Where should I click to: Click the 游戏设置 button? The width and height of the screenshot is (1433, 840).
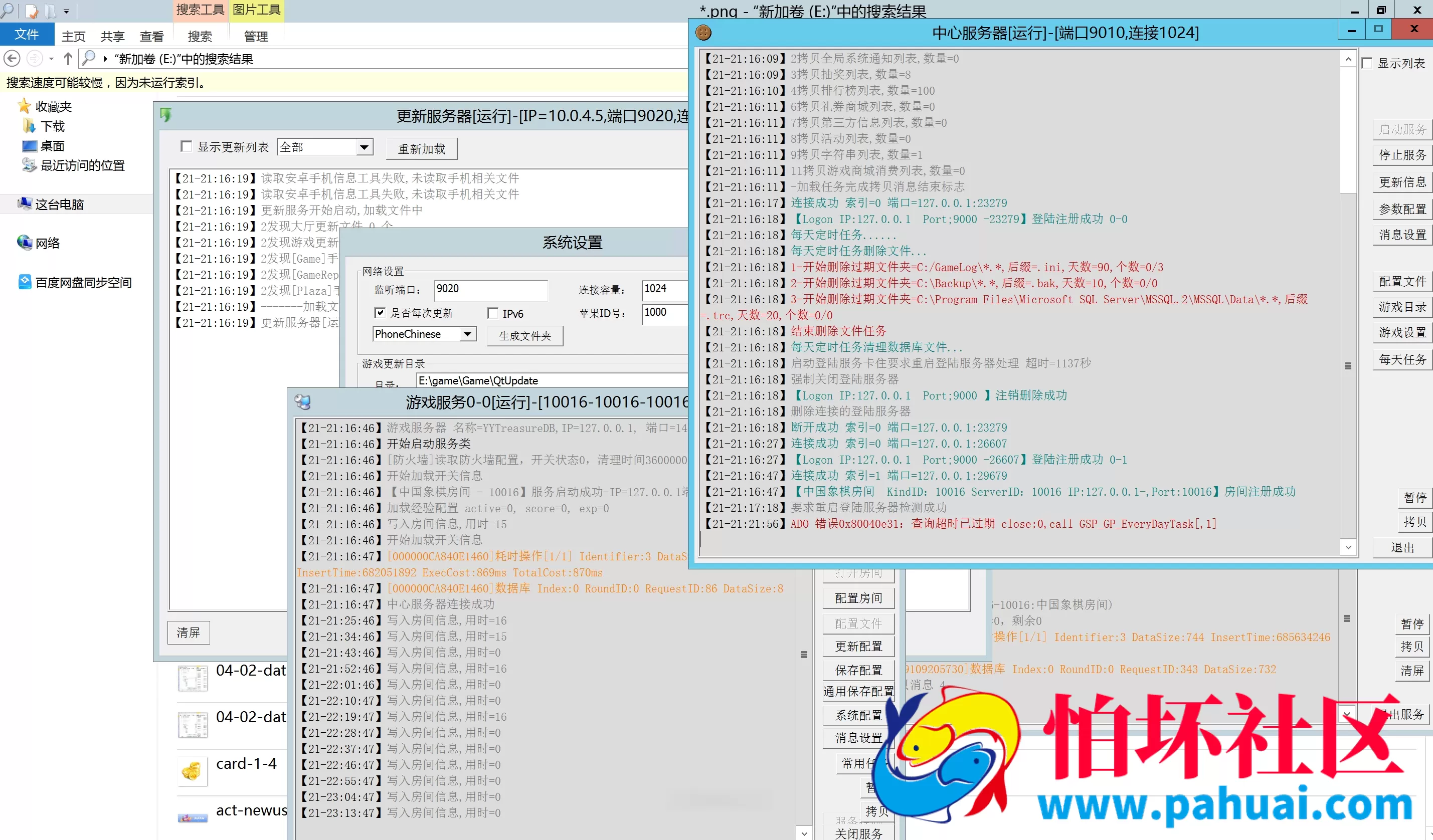[x=1402, y=332]
